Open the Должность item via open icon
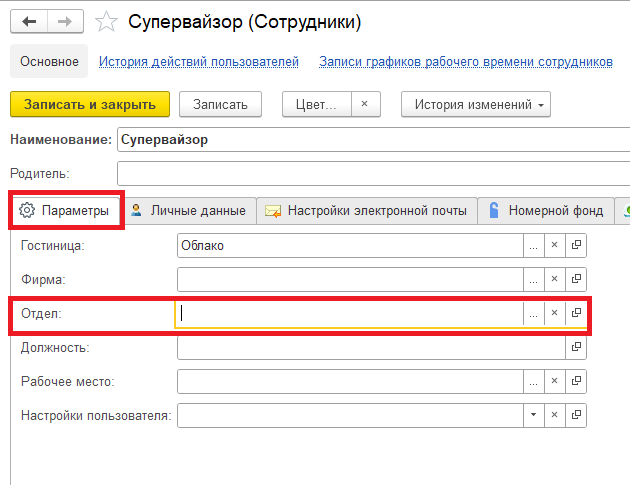Viewport: 630px width, 485px height. (x=576, y=347)
